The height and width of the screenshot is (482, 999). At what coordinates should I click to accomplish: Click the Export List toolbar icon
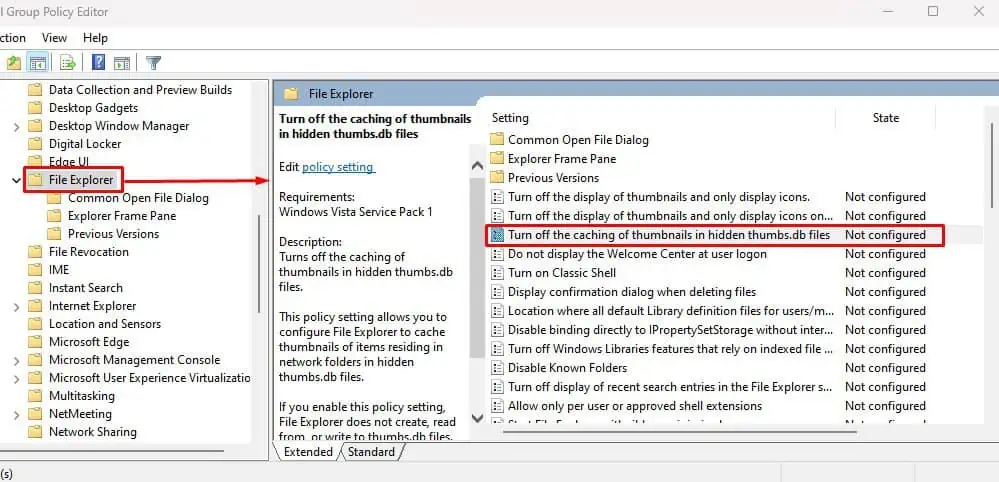pyautogui.click(x=68, y=63)
